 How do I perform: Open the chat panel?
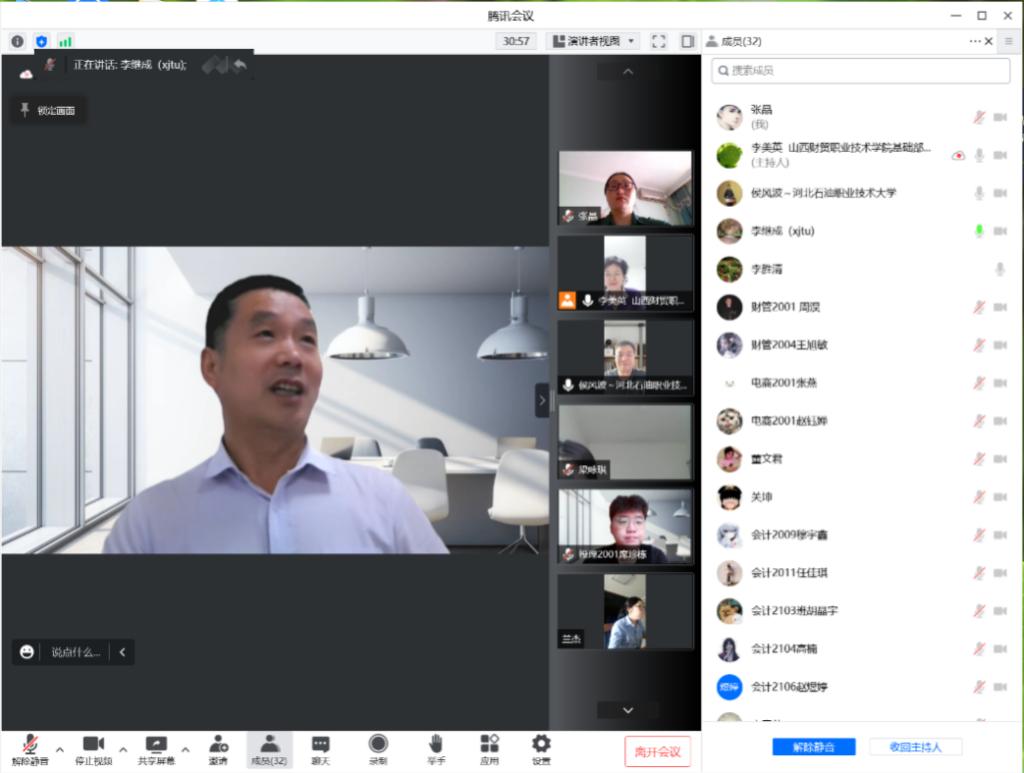(320, 744)
